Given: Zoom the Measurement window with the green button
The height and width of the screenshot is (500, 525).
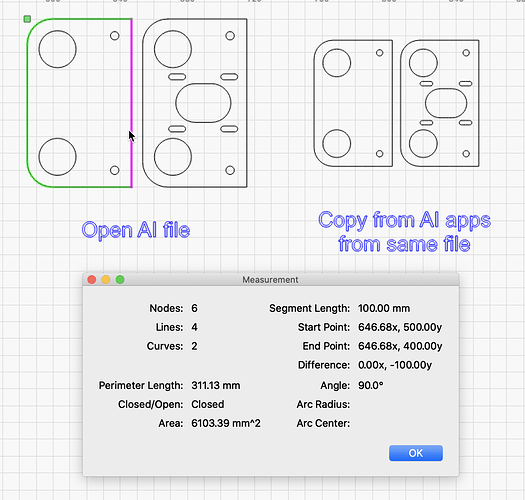Looking at the screenshot, I should tap(120, 280).
